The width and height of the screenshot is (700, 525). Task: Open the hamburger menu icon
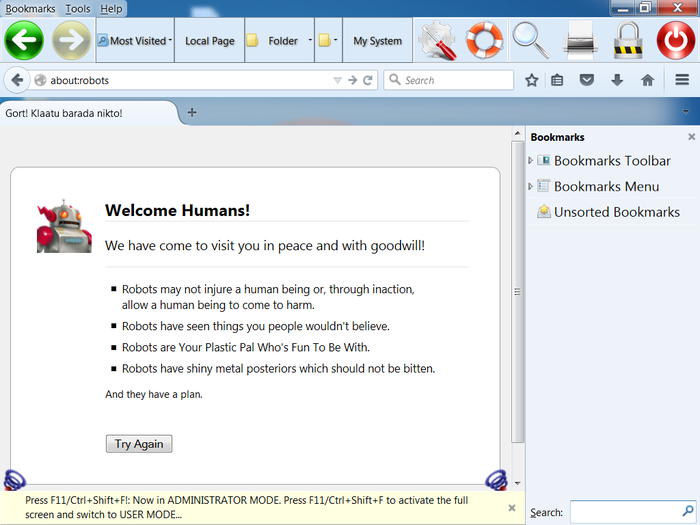pos(682,80)
